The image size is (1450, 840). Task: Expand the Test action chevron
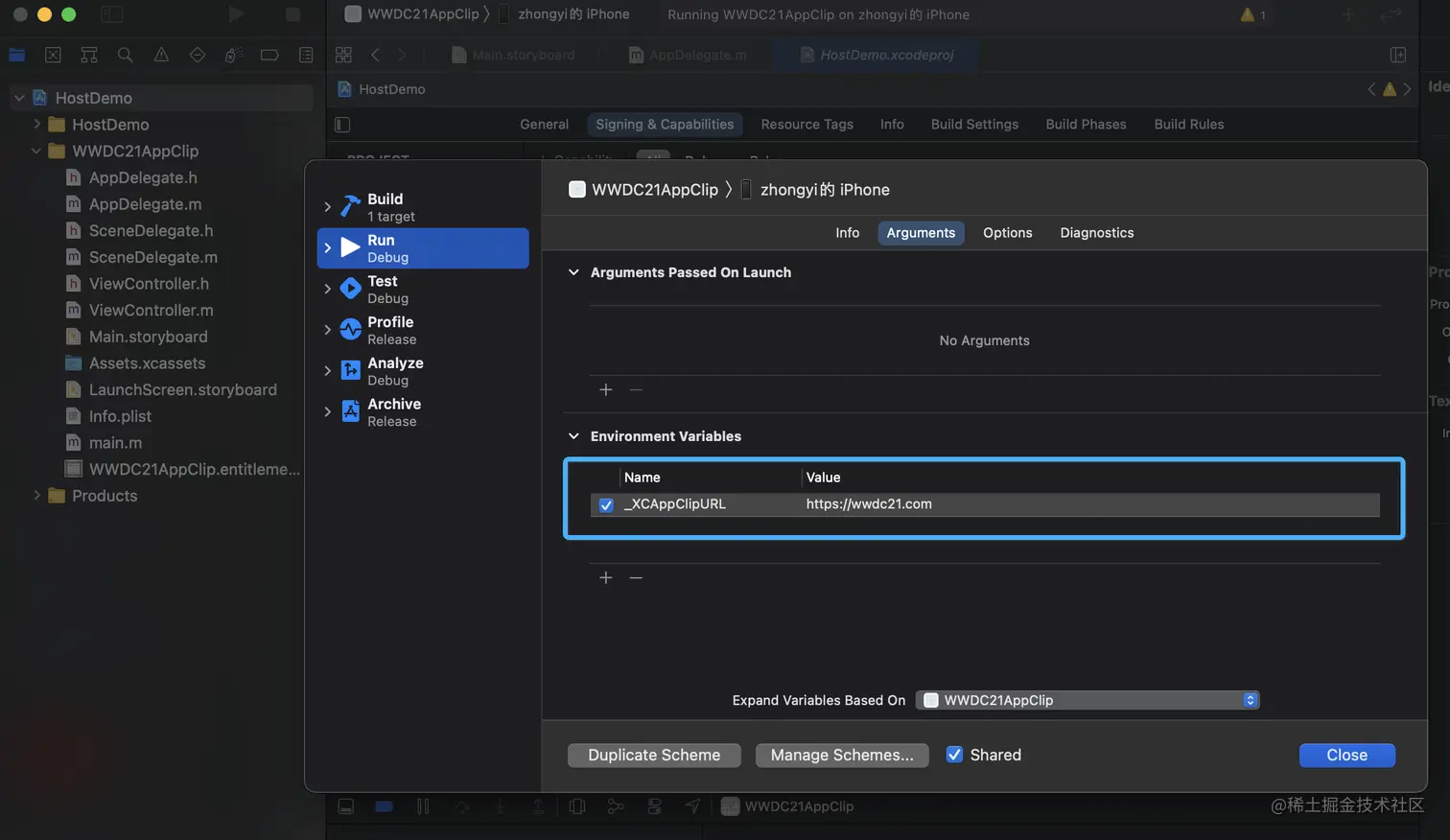coord(327,289)
